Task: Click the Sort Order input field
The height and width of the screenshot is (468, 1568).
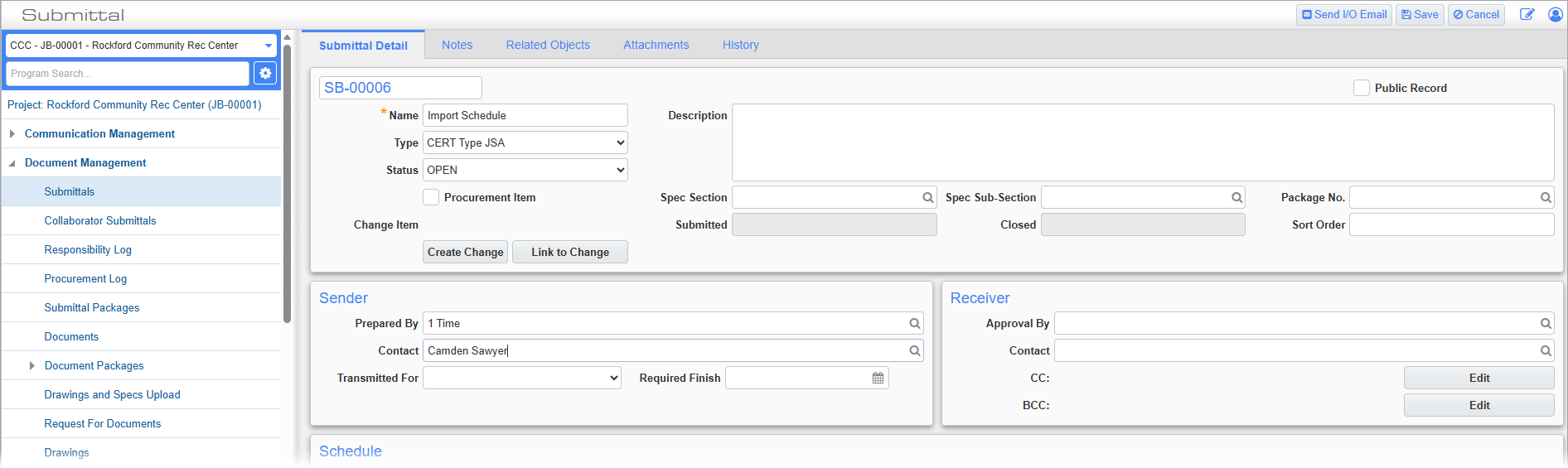Action: (1452, 224)
